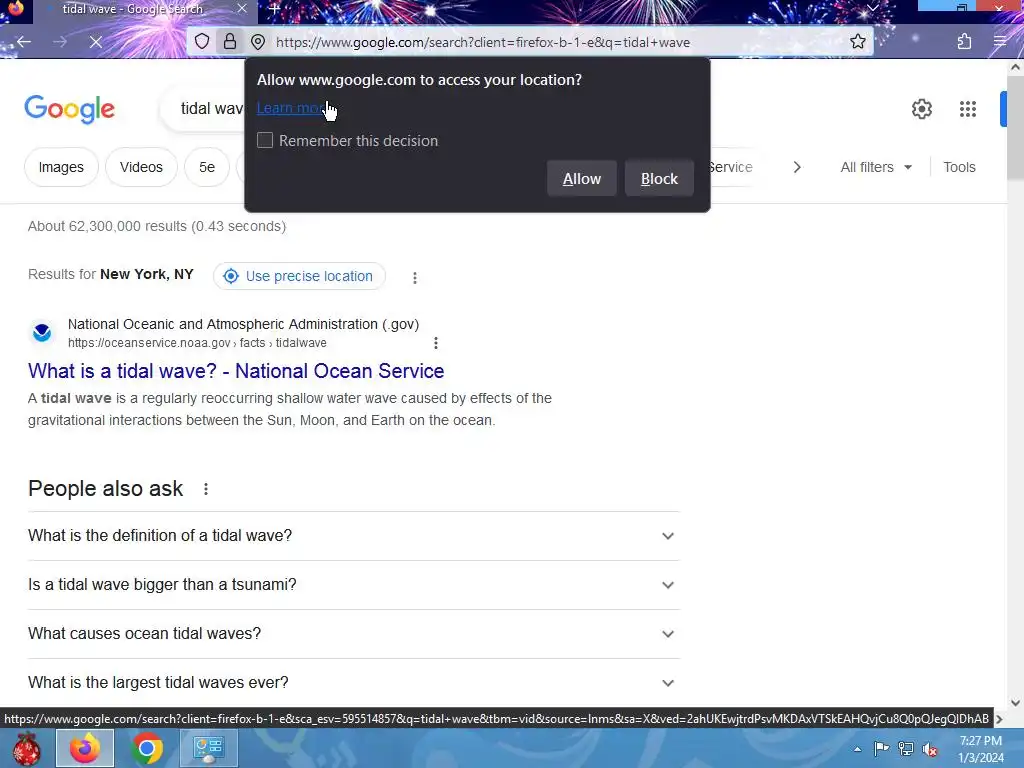Show hidden system tray icons arrow
The image size is (1024, 768).
857,749
